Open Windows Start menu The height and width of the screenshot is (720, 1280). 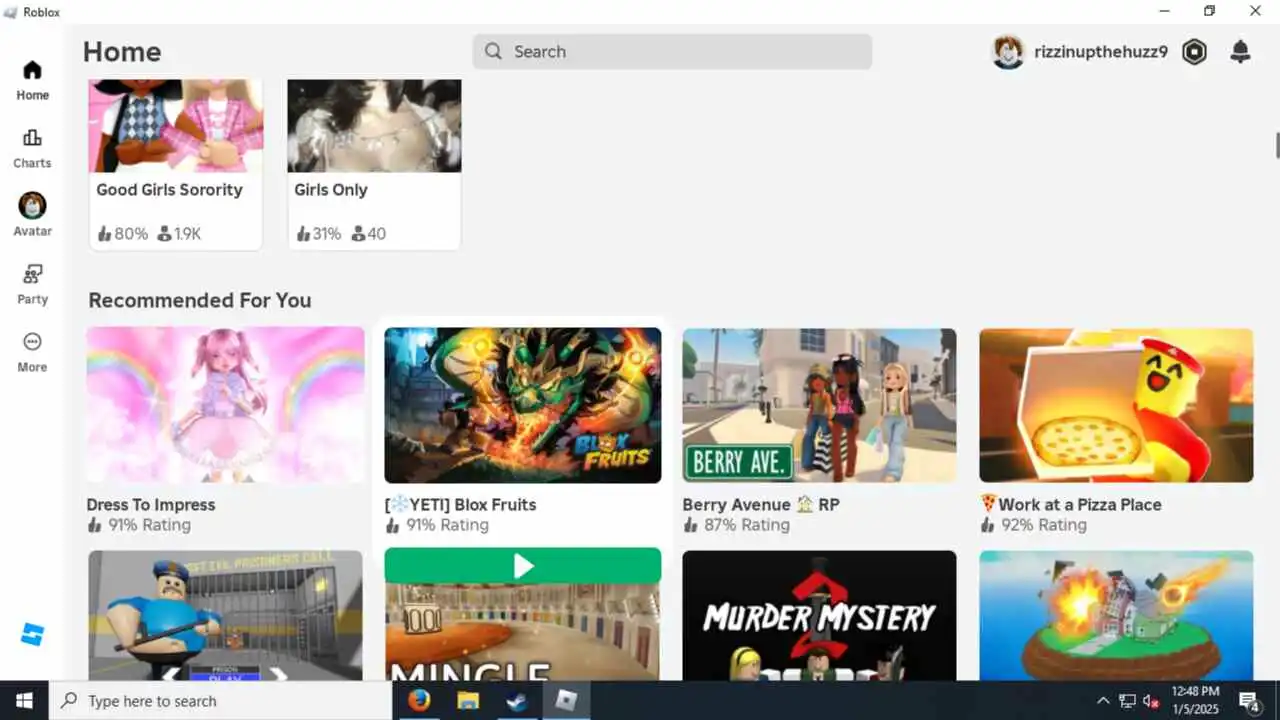[24, 700]
